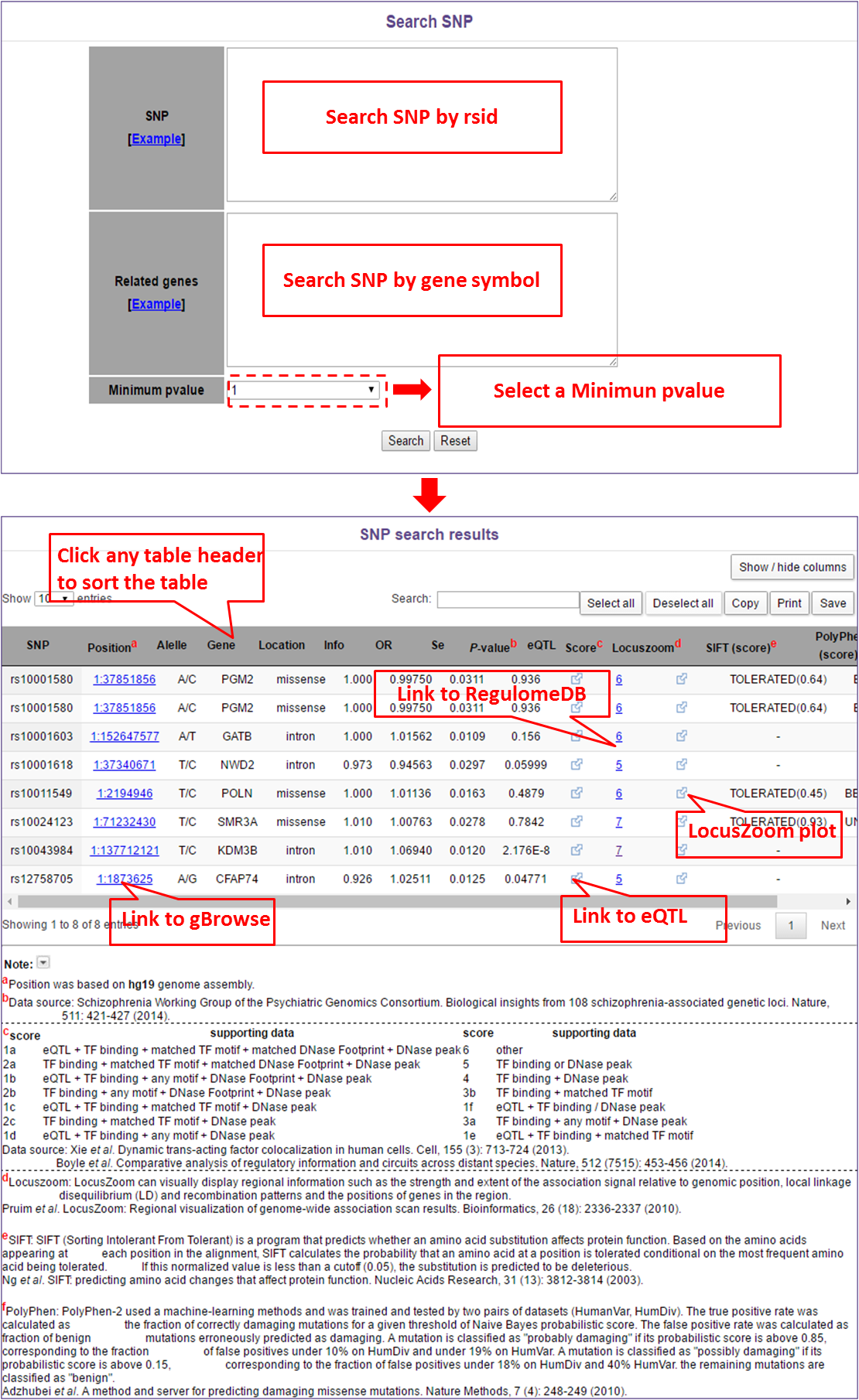Viewport: 859px width, 1400px height.
Task: Focus the table Search input field
Action: tap(508, 599)
